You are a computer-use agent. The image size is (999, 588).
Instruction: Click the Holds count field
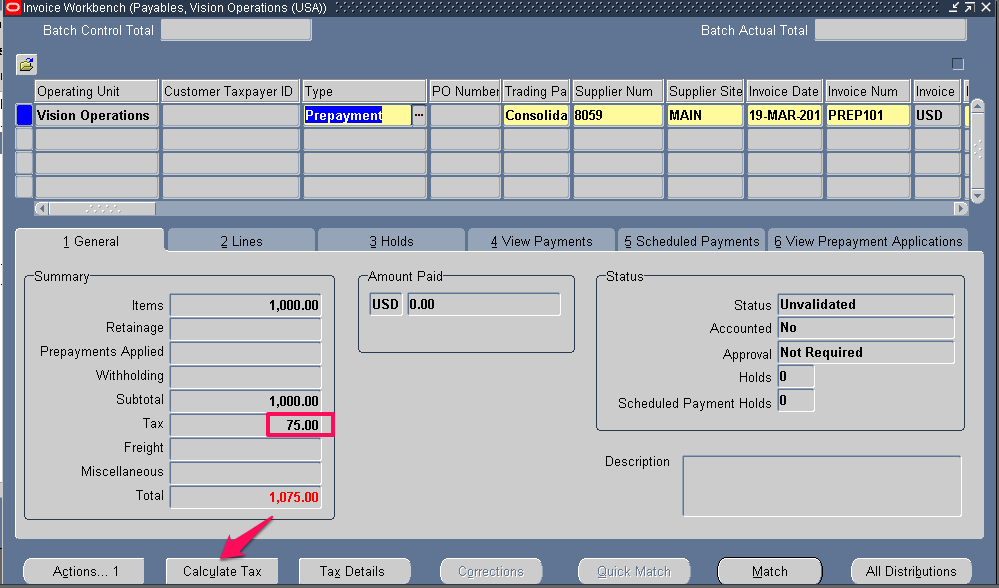tap(796, 376)
